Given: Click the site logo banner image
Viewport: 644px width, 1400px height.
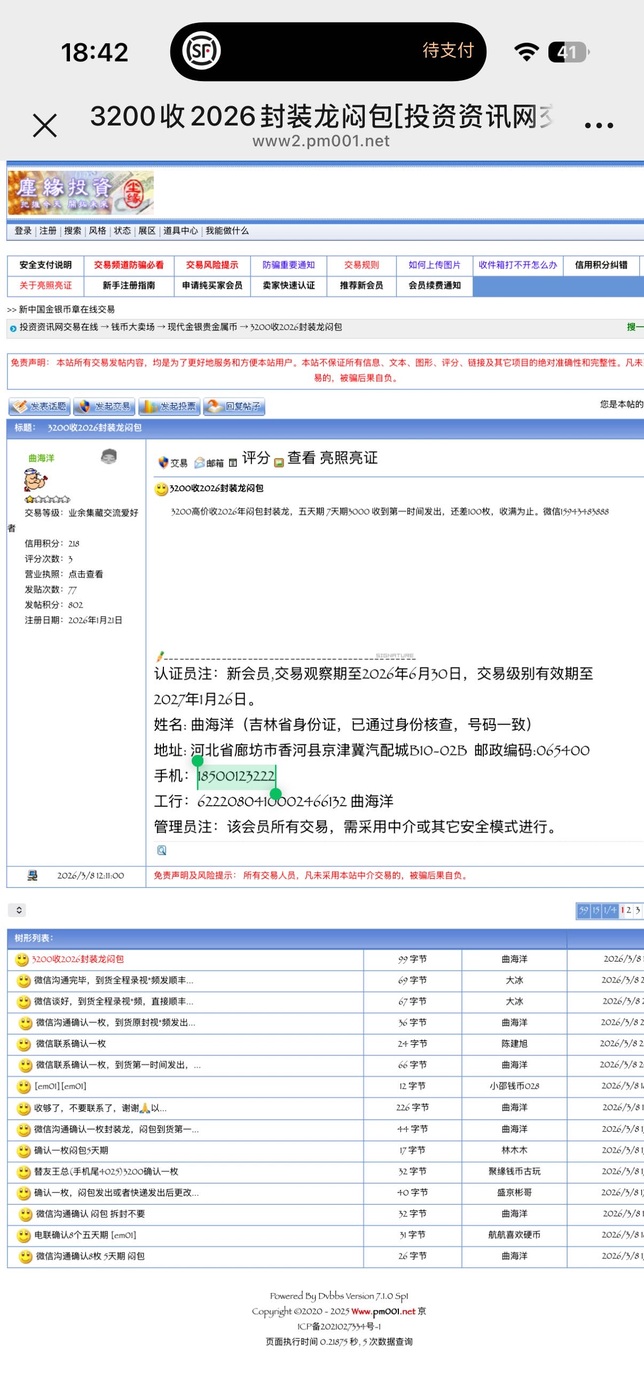Looking at the screenshot, I should click(81, 193).
